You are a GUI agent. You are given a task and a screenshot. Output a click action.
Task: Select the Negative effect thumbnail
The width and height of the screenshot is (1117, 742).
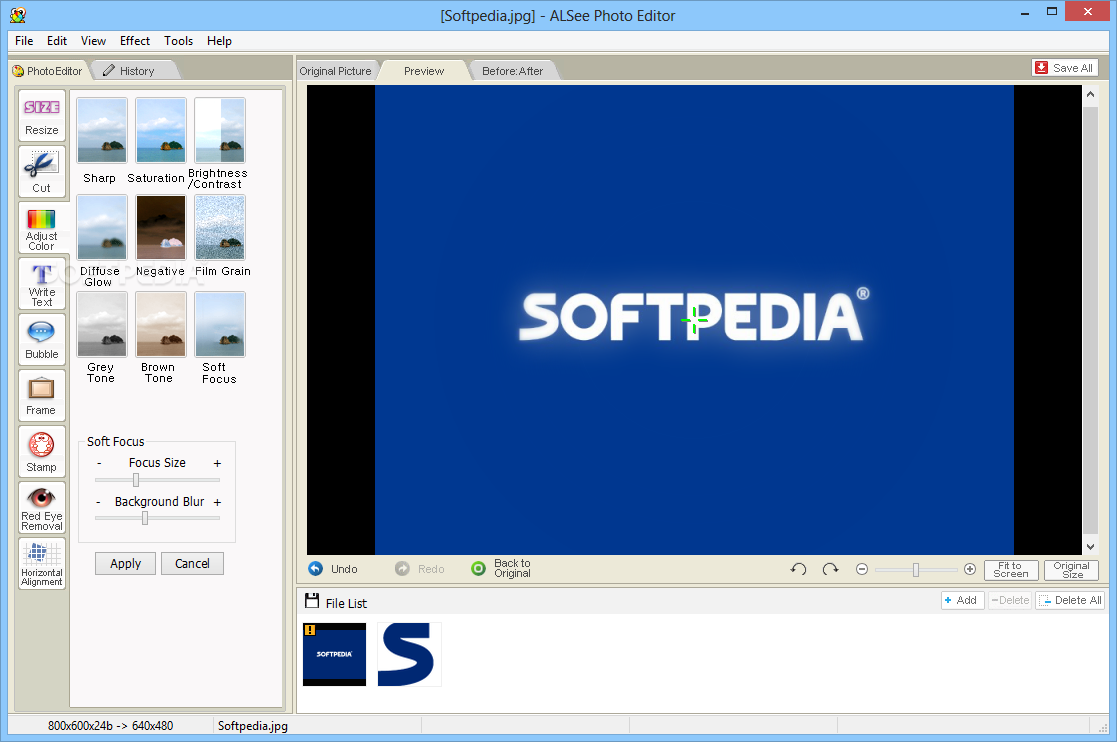coord(160,227)
